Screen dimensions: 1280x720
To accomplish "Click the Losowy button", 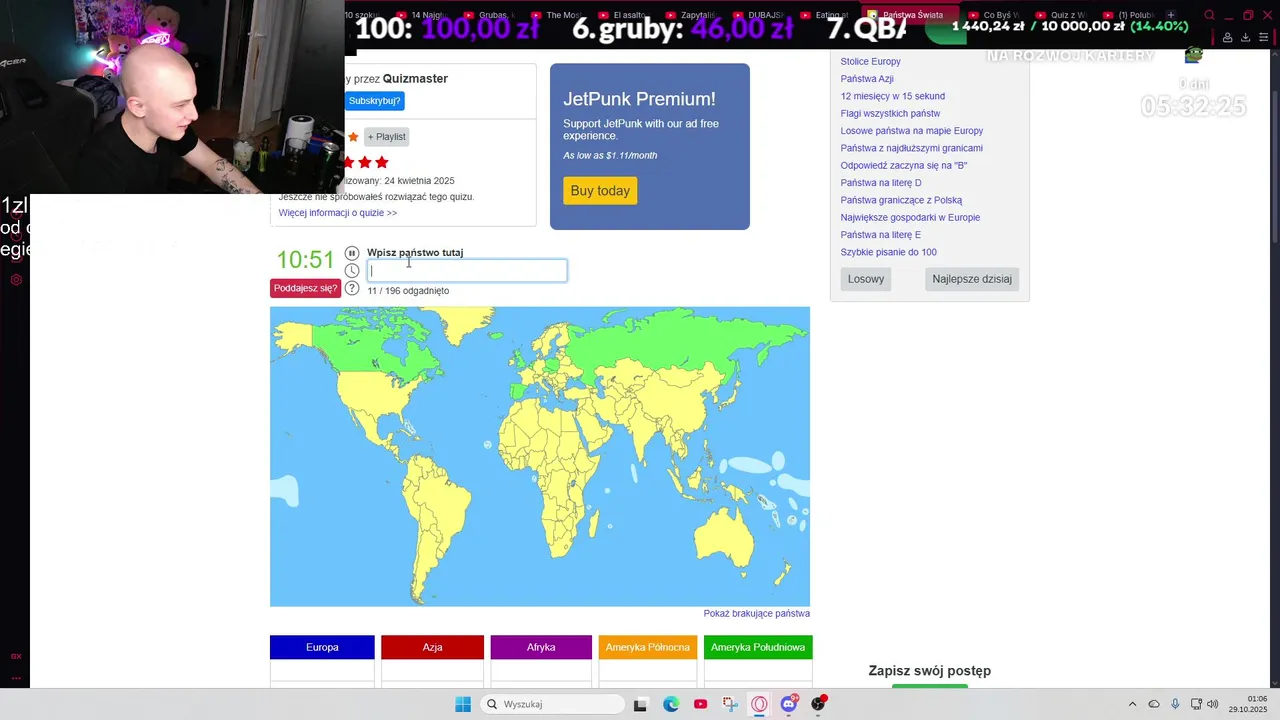I will click(866, 279).
